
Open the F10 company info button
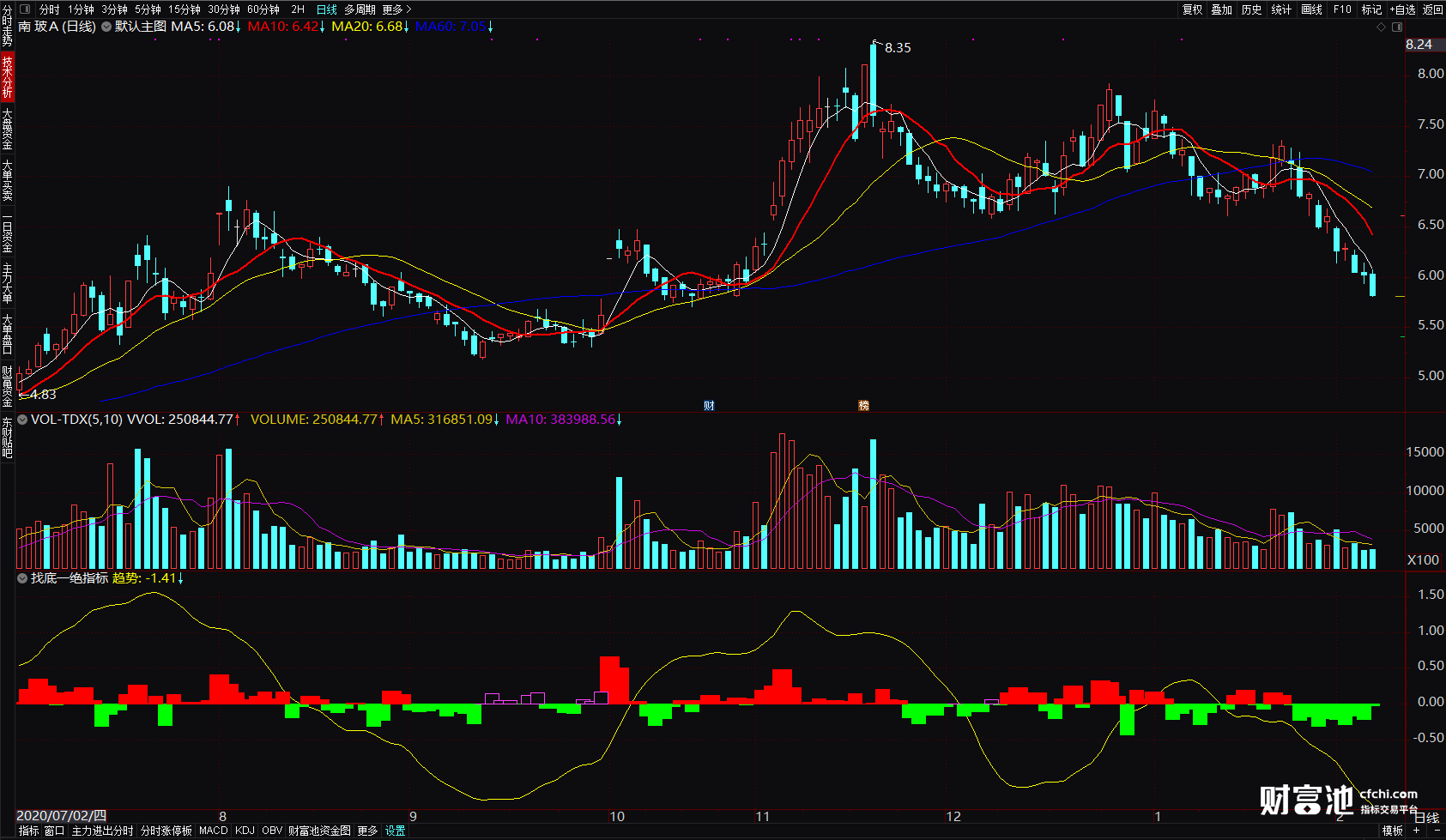1342,9
